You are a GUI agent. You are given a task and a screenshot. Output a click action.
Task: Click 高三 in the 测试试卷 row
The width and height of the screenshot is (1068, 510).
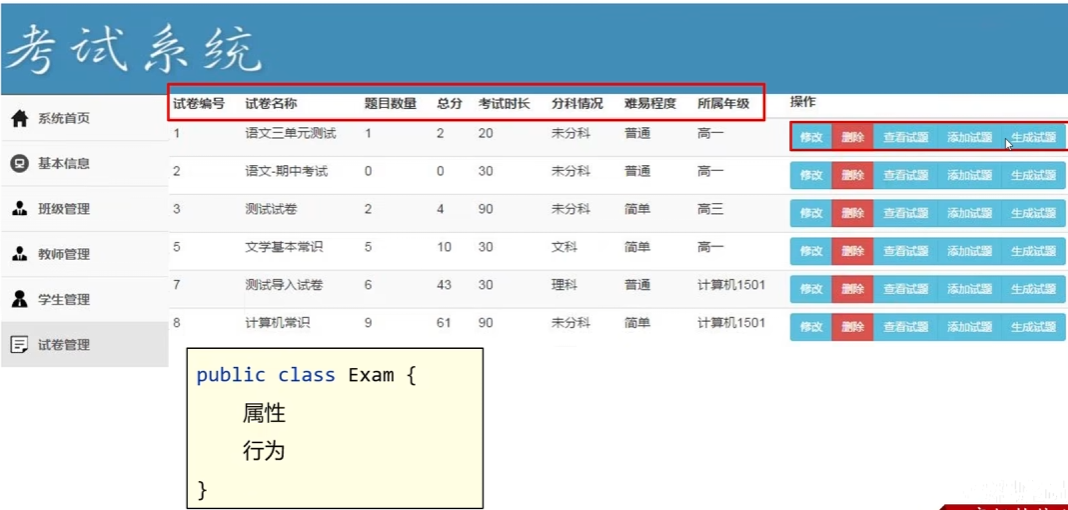coord(710,210)
